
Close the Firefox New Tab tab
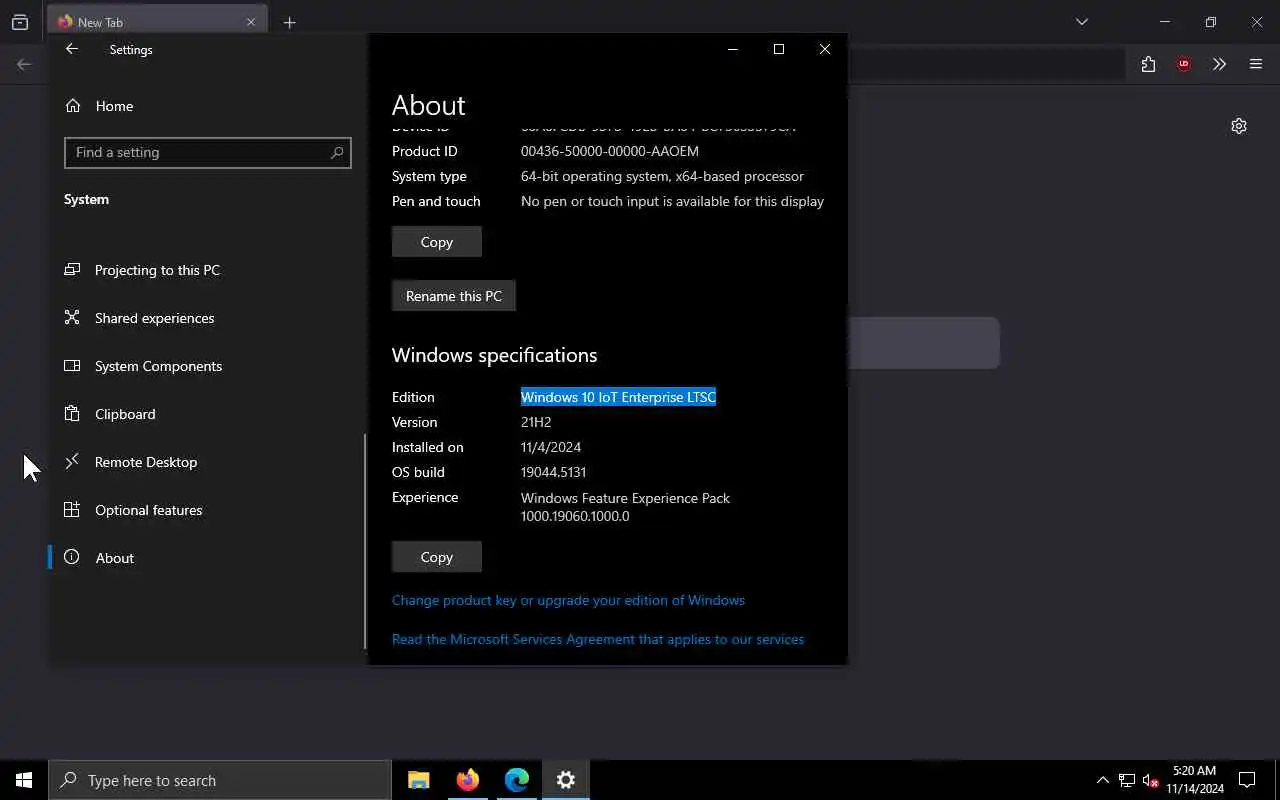(x=251, y=22)
